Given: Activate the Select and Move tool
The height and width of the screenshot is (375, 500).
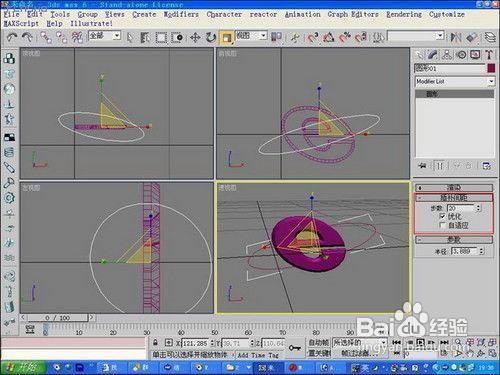Looking at the screenshot, I should 195,38.
